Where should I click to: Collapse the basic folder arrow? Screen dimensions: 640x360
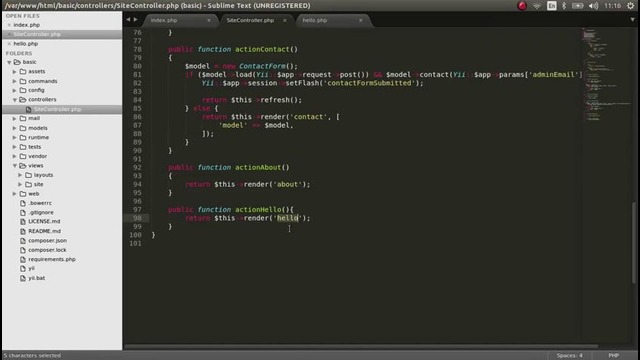click(x=9, y=62)
